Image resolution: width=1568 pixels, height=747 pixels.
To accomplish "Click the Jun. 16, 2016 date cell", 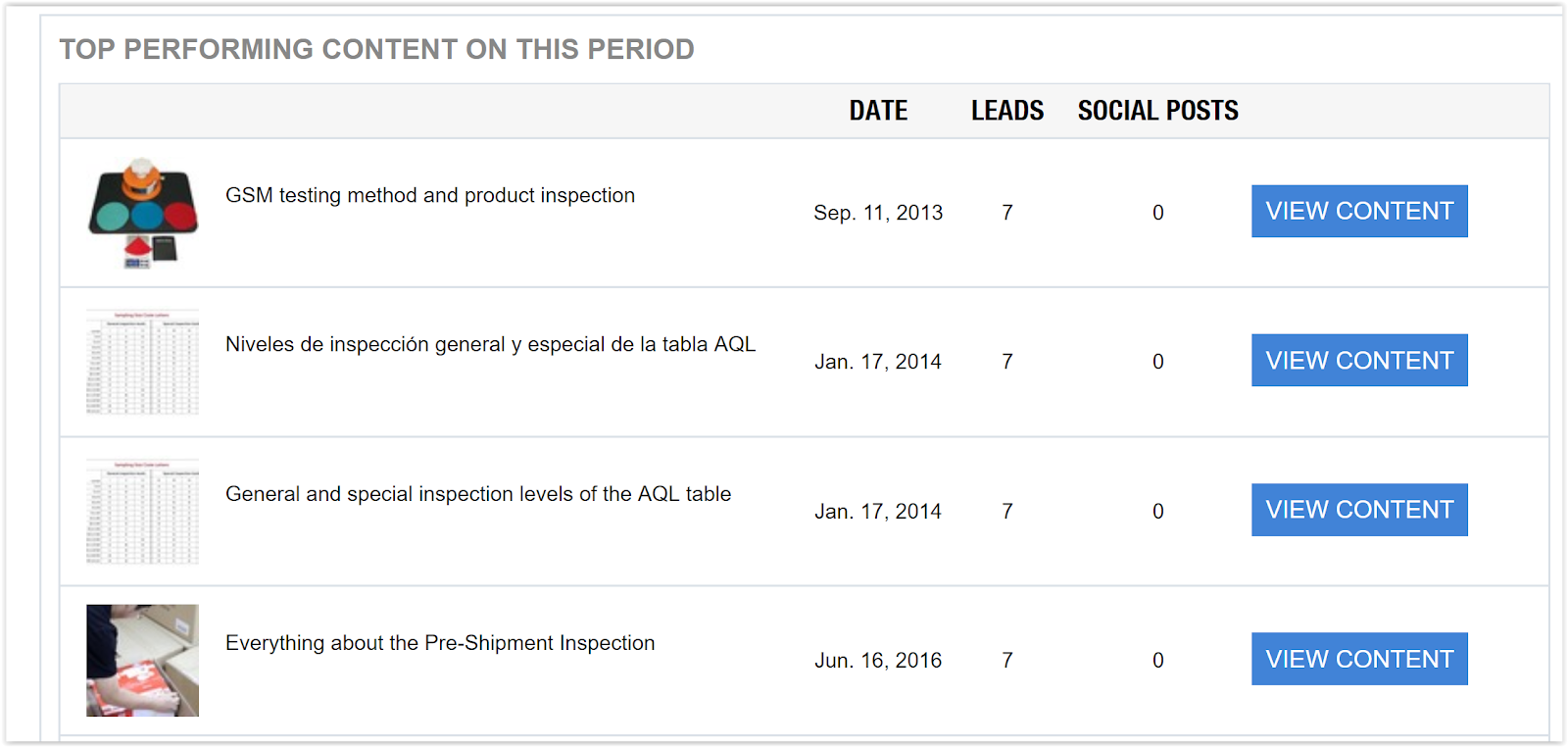I will point(878,661).
